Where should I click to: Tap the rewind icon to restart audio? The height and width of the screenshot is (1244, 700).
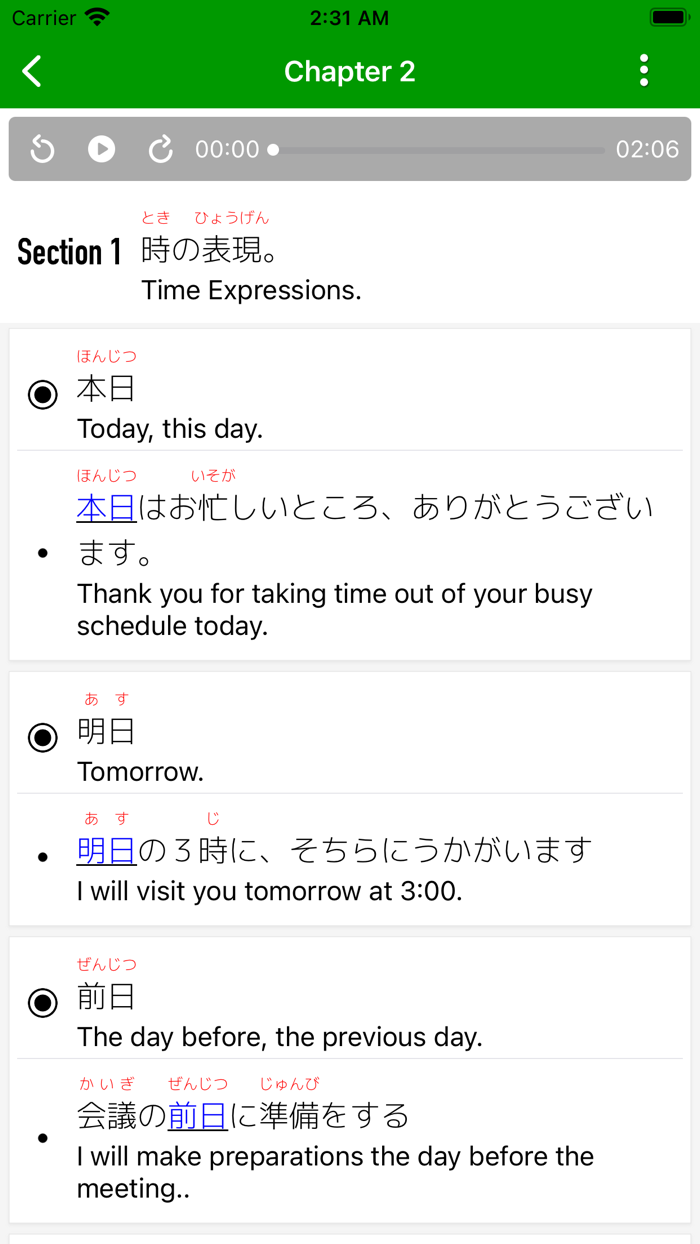[x=41, y=148]
